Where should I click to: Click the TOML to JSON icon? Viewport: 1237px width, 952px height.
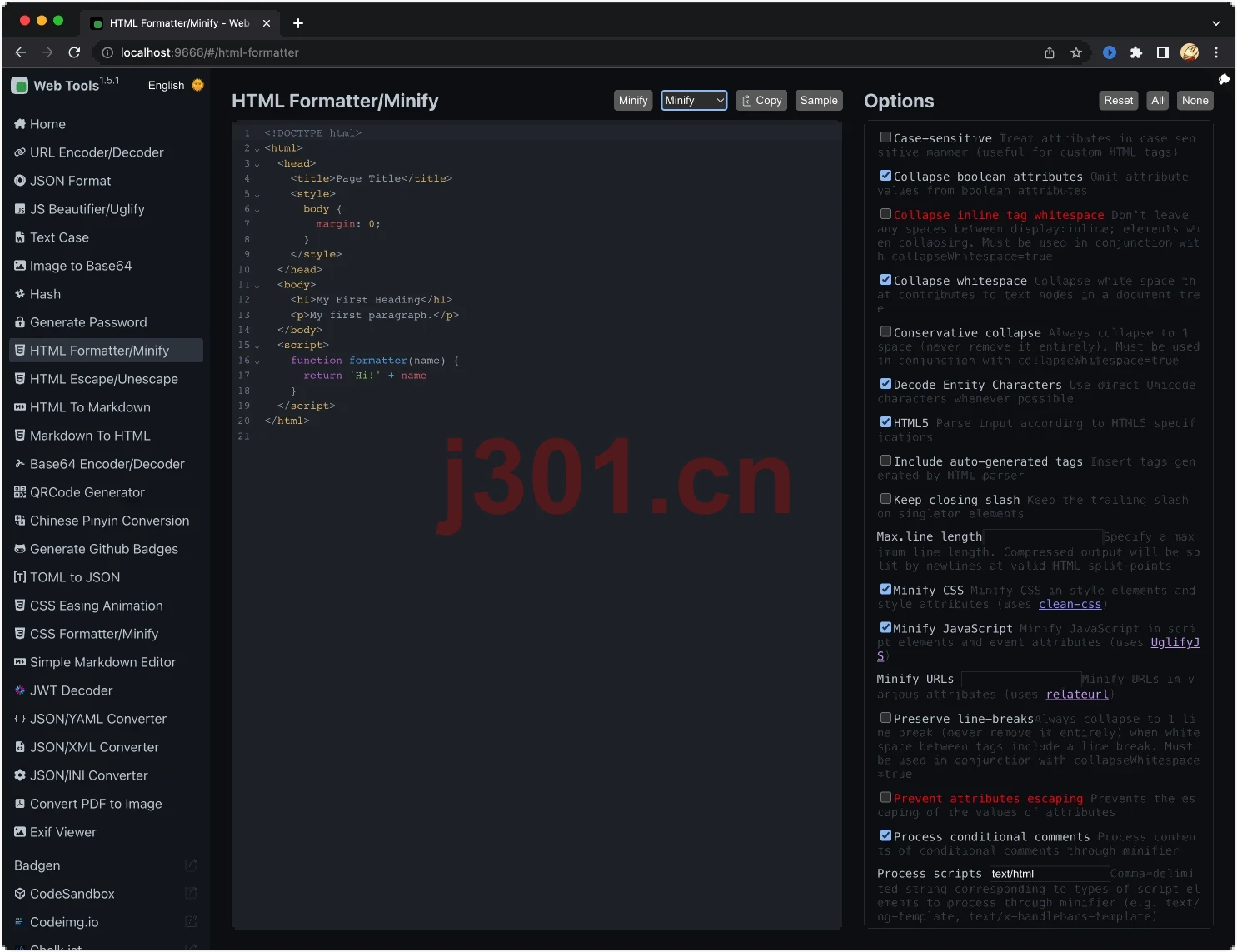(x=20, y=577)
